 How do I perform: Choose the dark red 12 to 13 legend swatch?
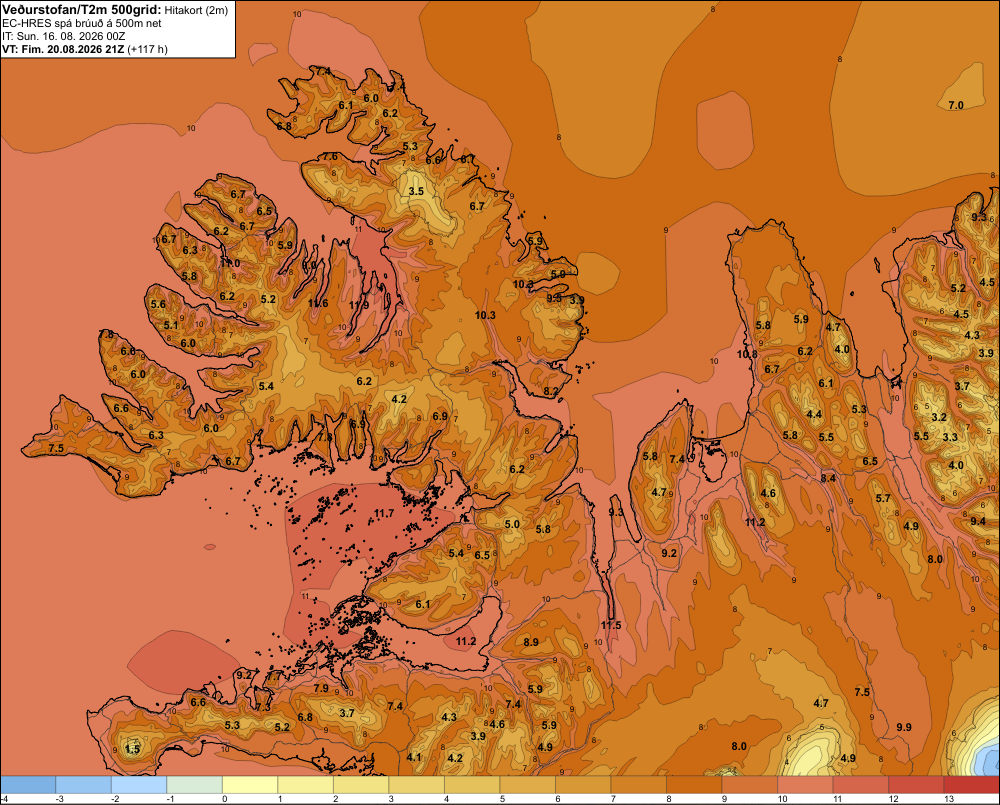click(916, 785)
